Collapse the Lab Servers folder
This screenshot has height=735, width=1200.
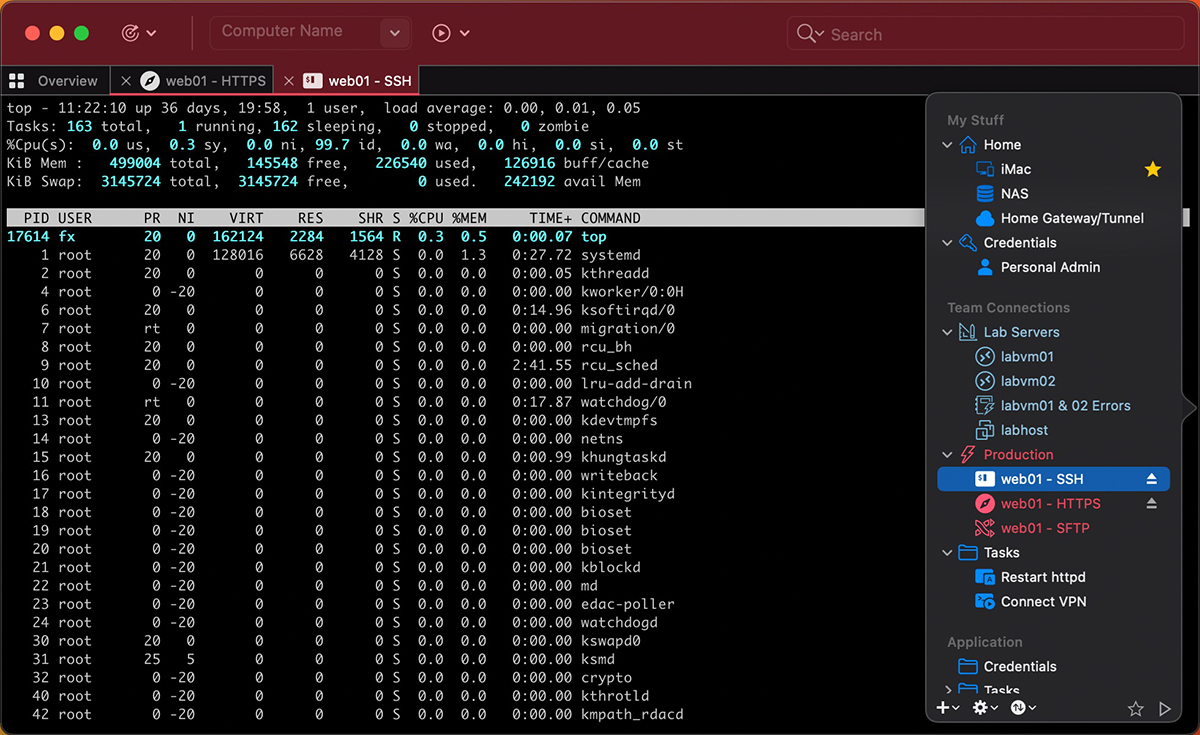pyautogui.click(x=947, y=333)
